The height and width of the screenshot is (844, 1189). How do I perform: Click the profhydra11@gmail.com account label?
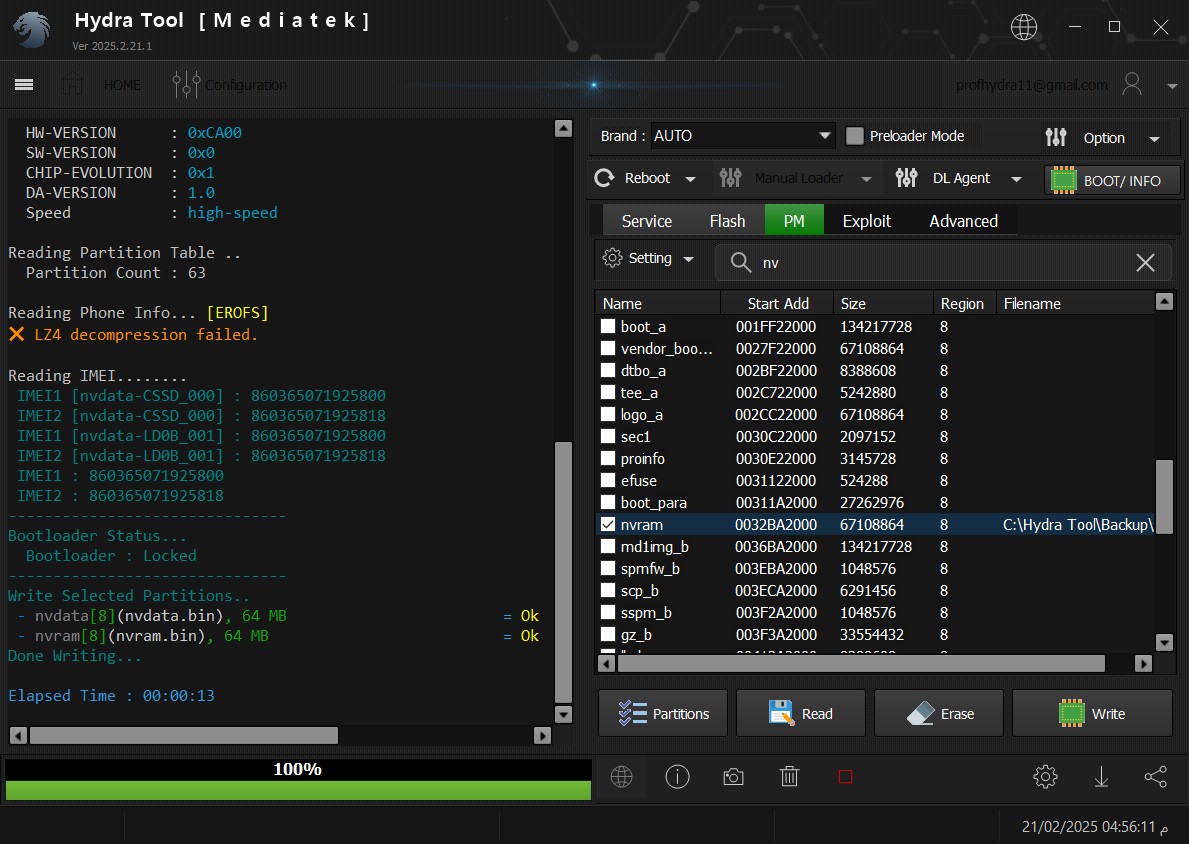pos(1031,85)
